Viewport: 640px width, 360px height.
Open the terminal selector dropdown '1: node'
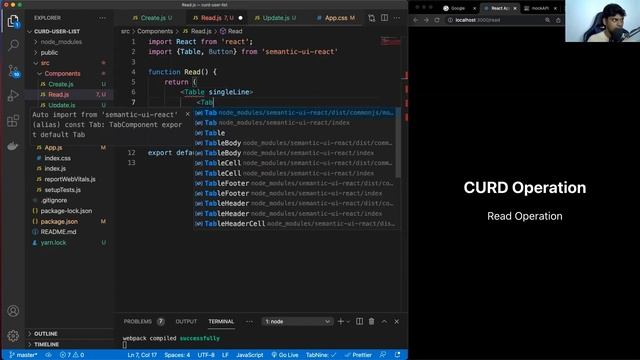tap(297, 322)
